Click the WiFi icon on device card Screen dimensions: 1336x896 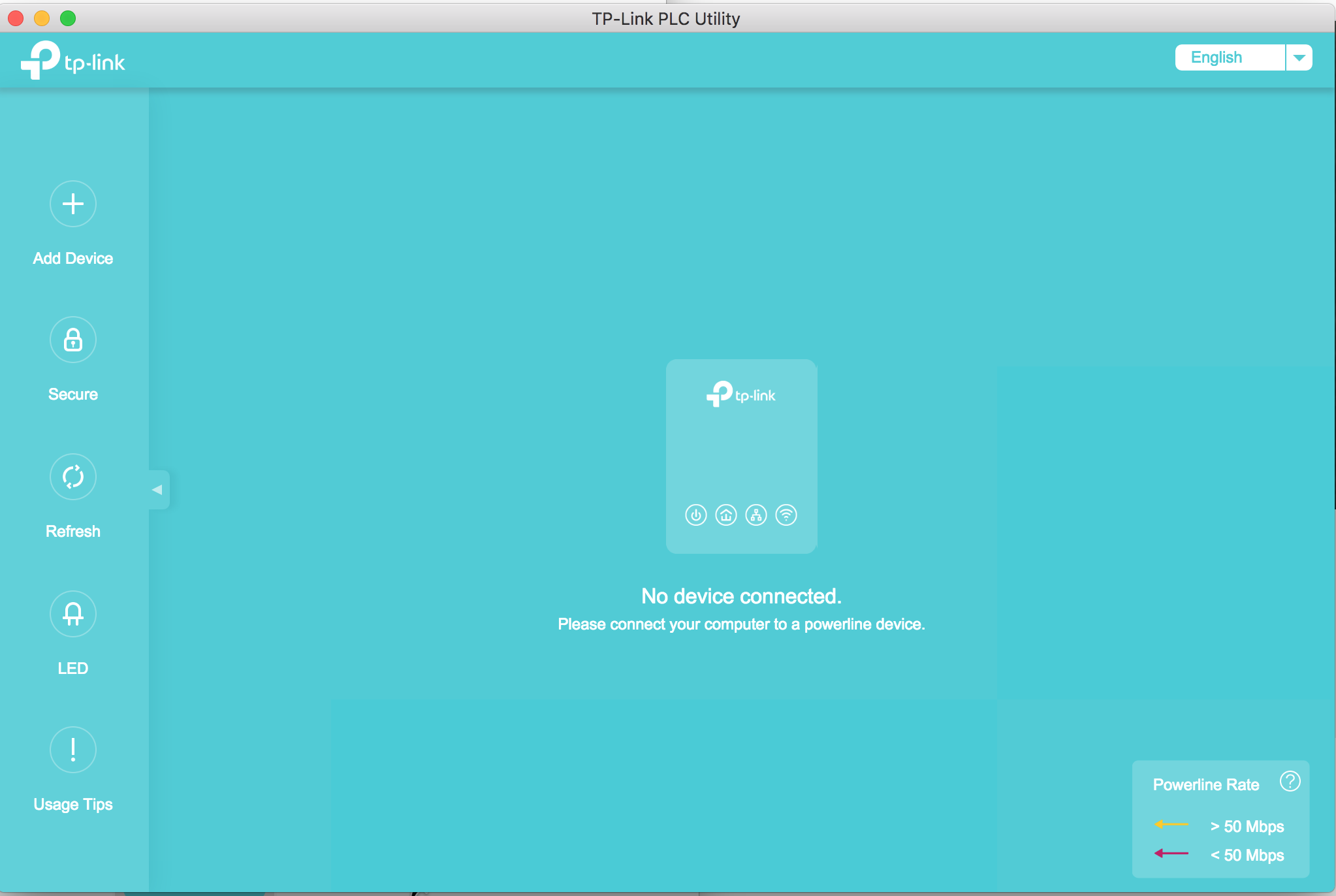pyautogui.click(x=787, y=515)
